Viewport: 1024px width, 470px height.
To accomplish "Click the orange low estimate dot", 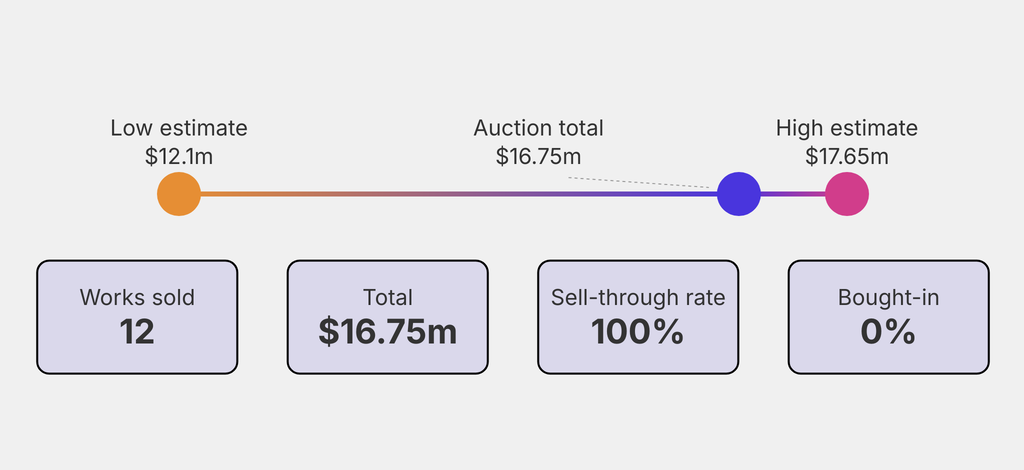I will point(179,194).
